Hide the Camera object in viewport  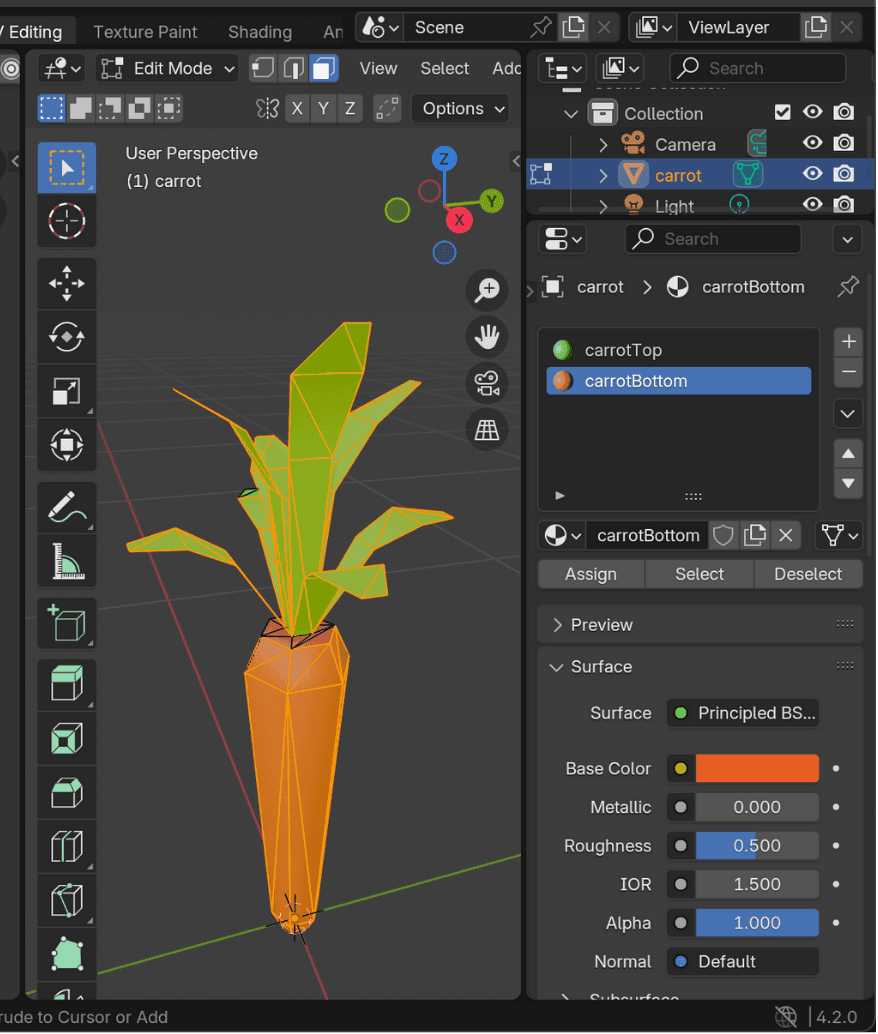813,142
